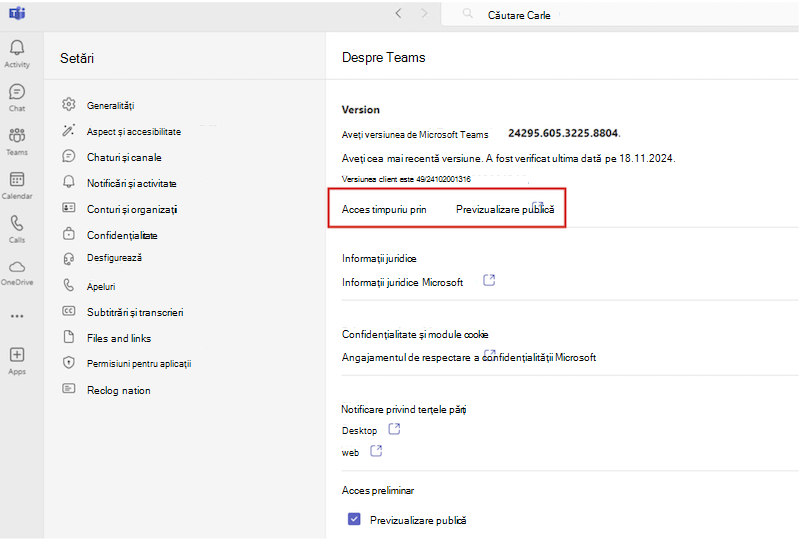Open external link icon next to Desktop

coord(394,429)
